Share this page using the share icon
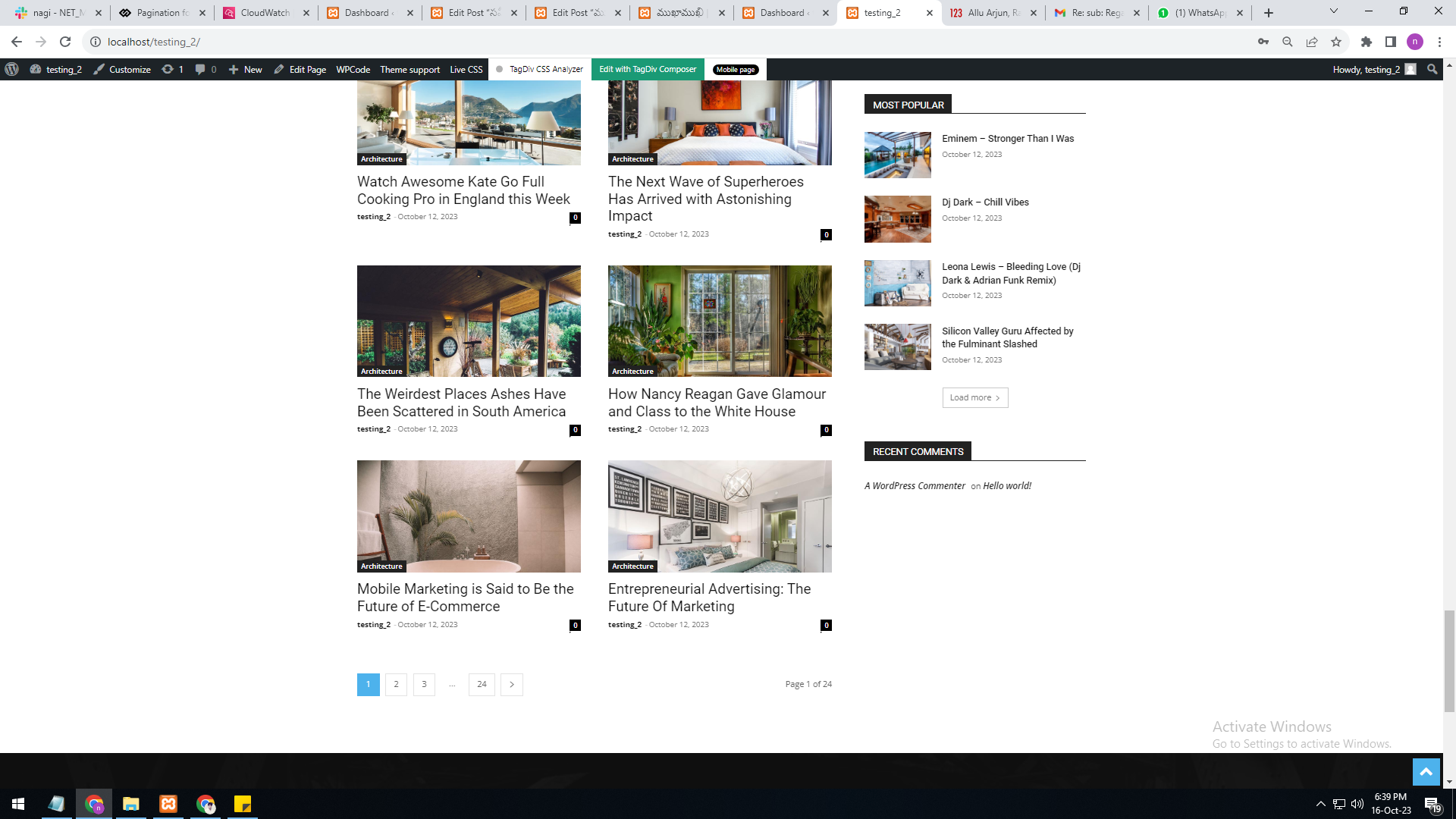The height and width of the screenshot is (819, 1456). pos(1312,42)
